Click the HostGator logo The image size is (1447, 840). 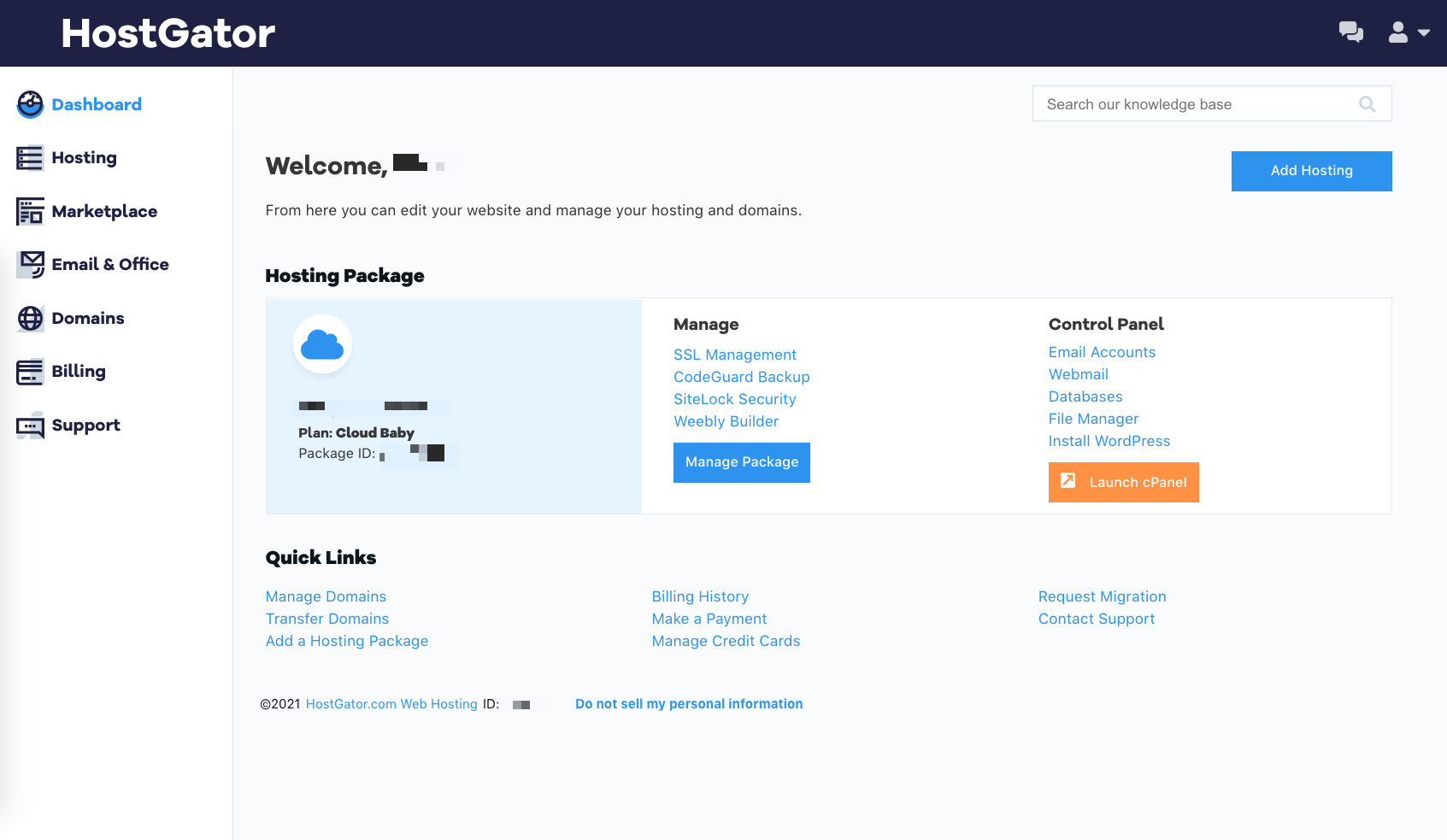168,33
